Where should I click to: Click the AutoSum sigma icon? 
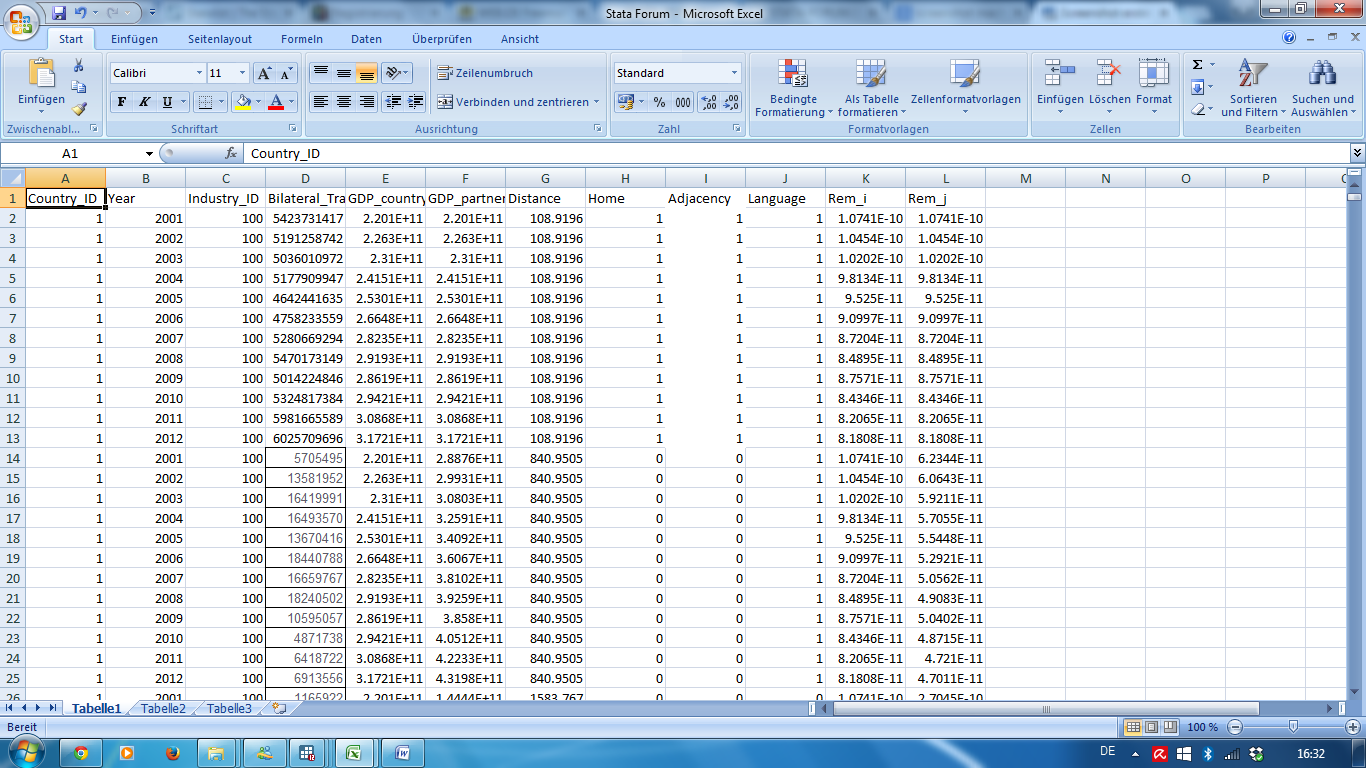tap(1197, 65)
